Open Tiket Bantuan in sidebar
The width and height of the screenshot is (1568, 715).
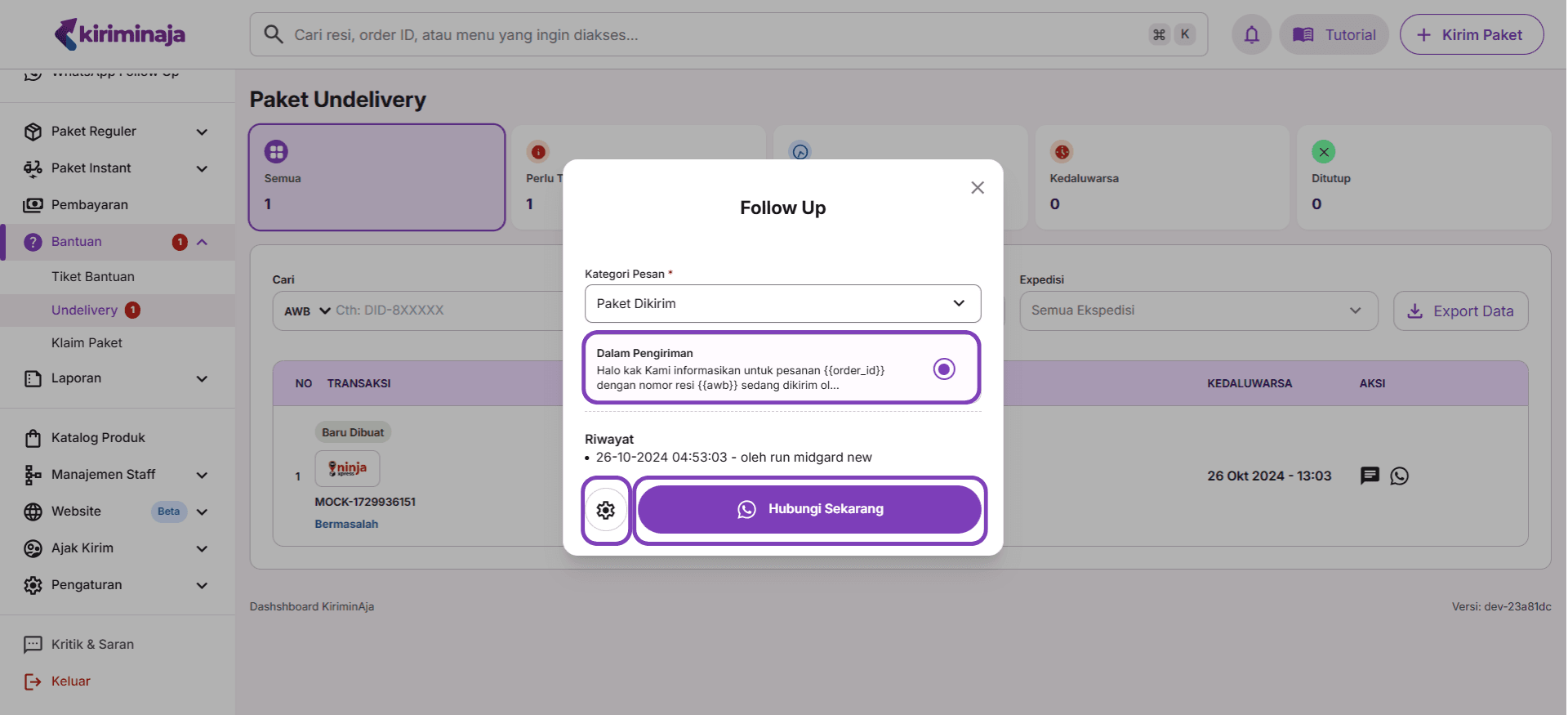point(93,277)
